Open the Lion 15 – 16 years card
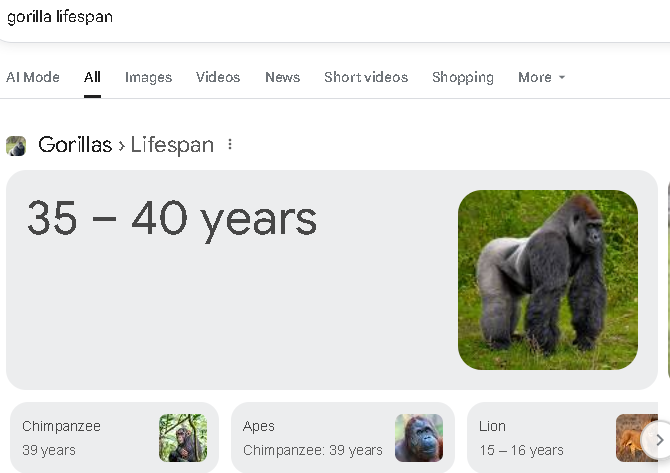This screenshot has height=473, width=670. coord(562,438)
